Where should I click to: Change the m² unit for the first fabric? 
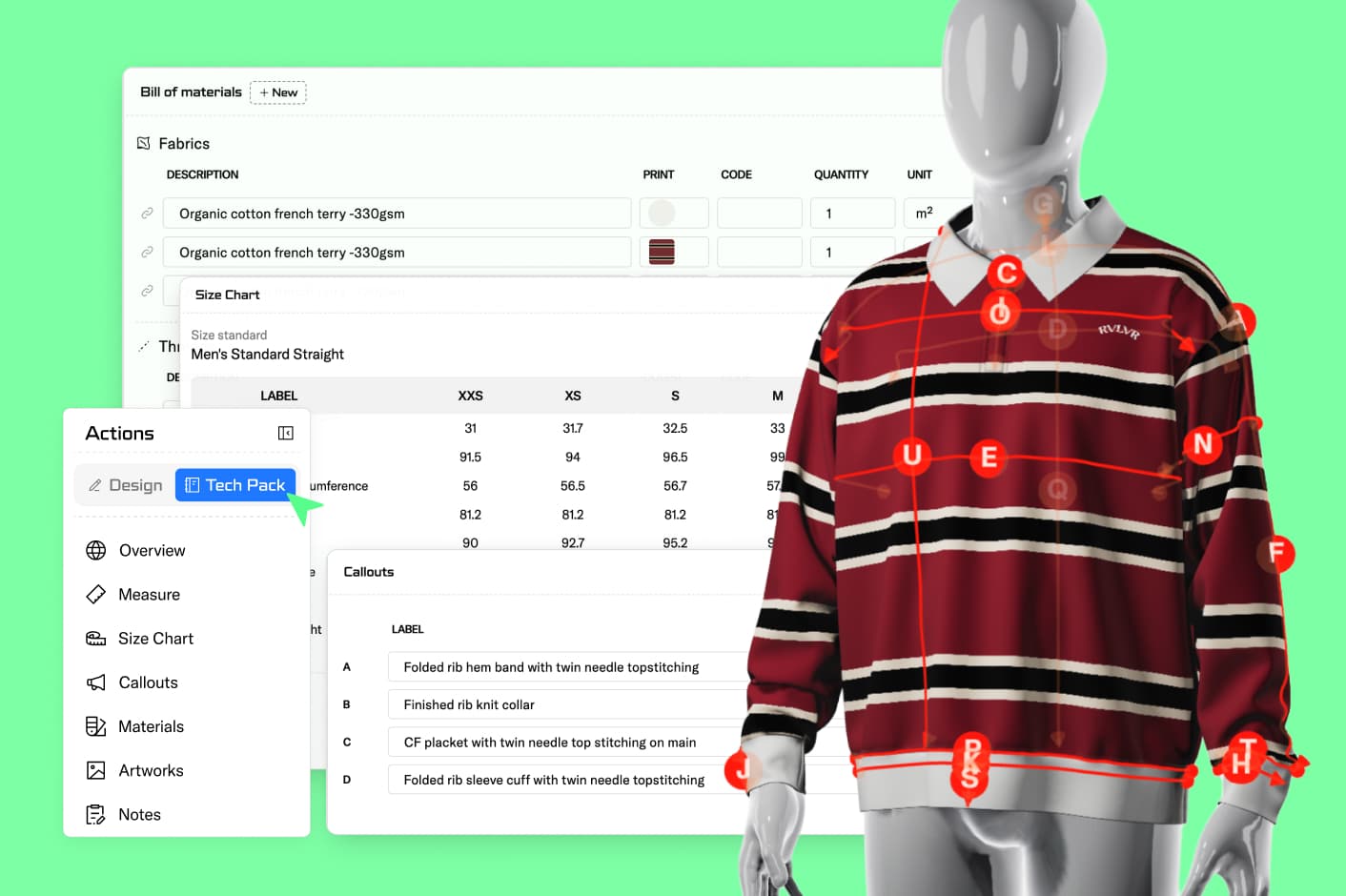click(x=922, y=213)
